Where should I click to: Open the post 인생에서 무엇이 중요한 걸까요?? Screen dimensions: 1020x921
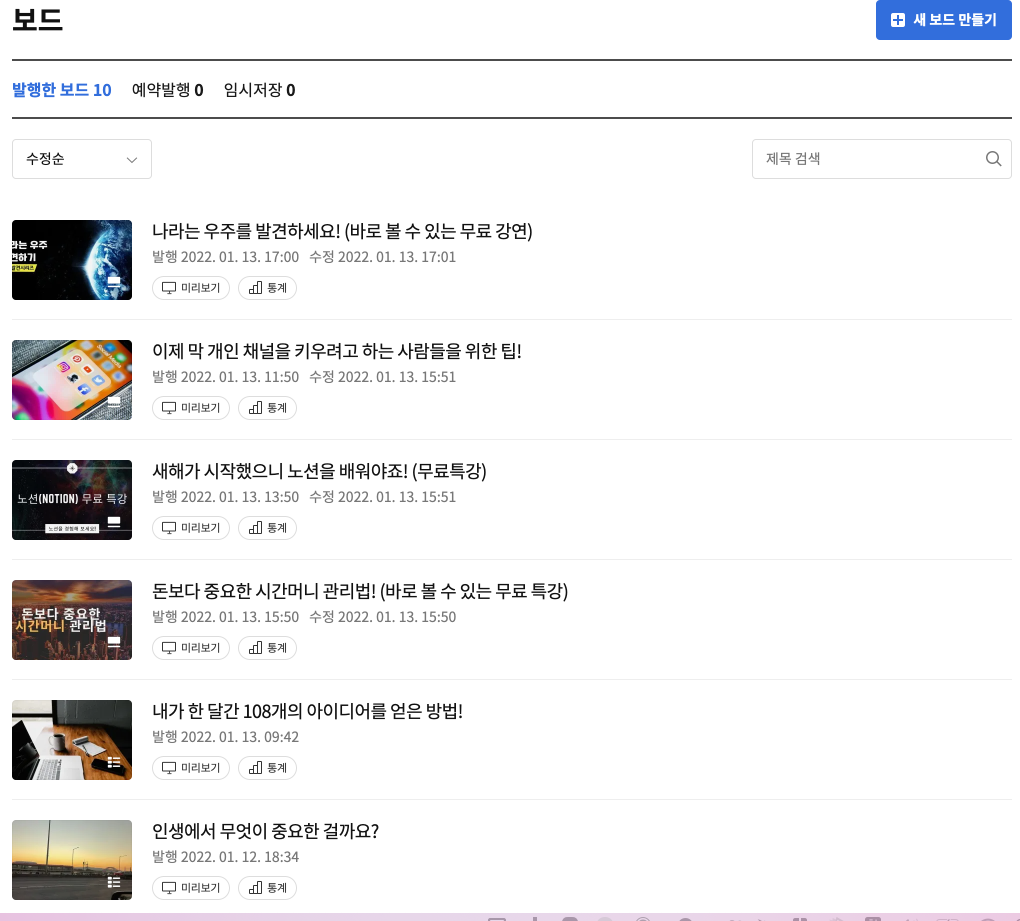point(265,831)
